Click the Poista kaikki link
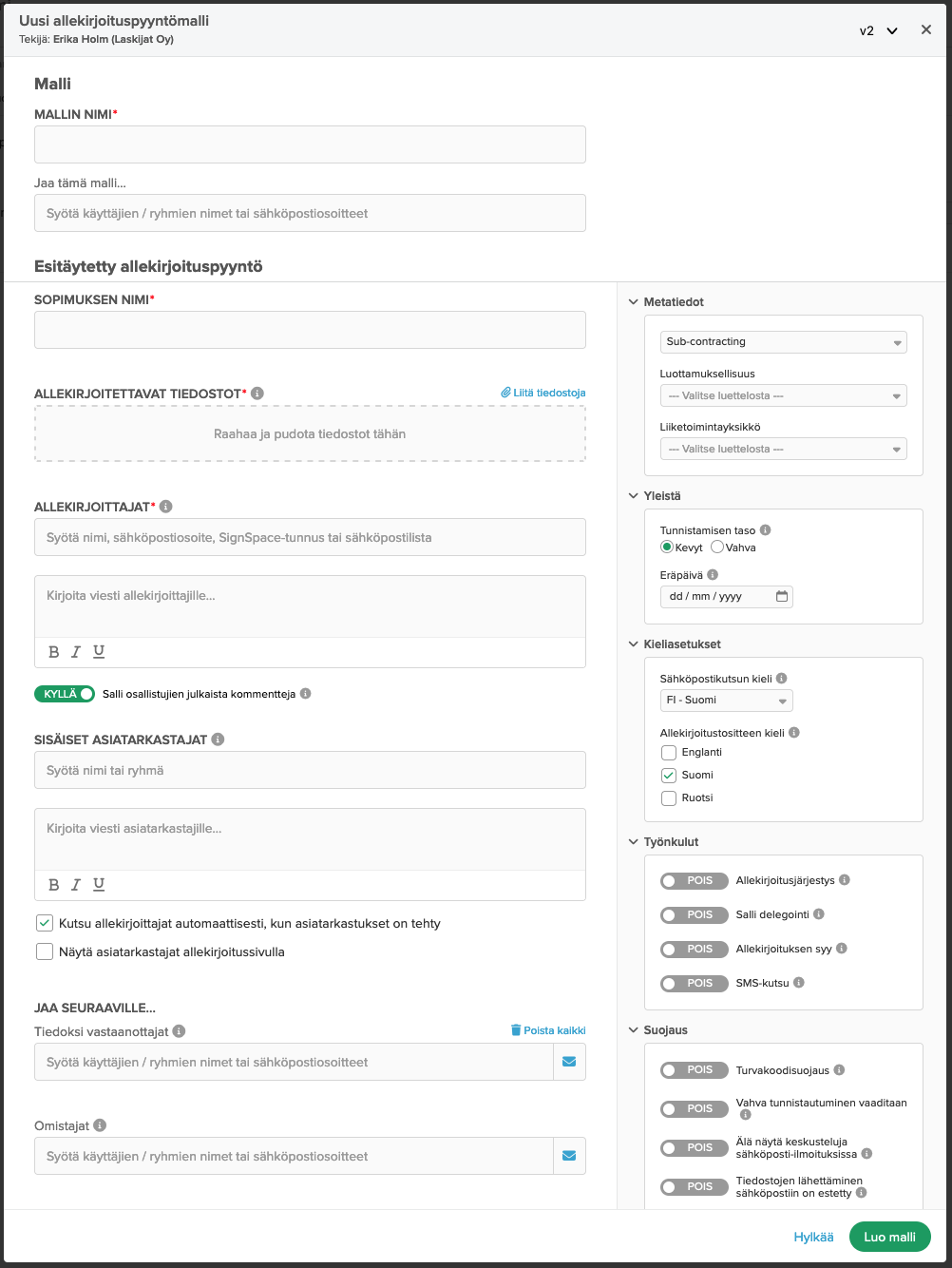 pos(548,1030)
